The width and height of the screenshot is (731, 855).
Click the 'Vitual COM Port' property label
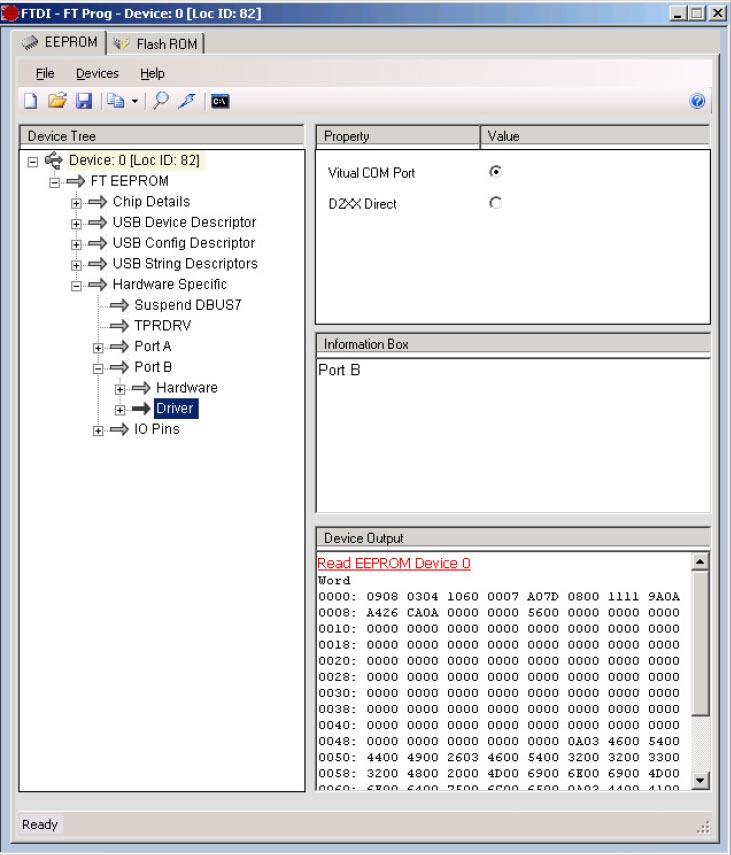(x=371, y=173)
